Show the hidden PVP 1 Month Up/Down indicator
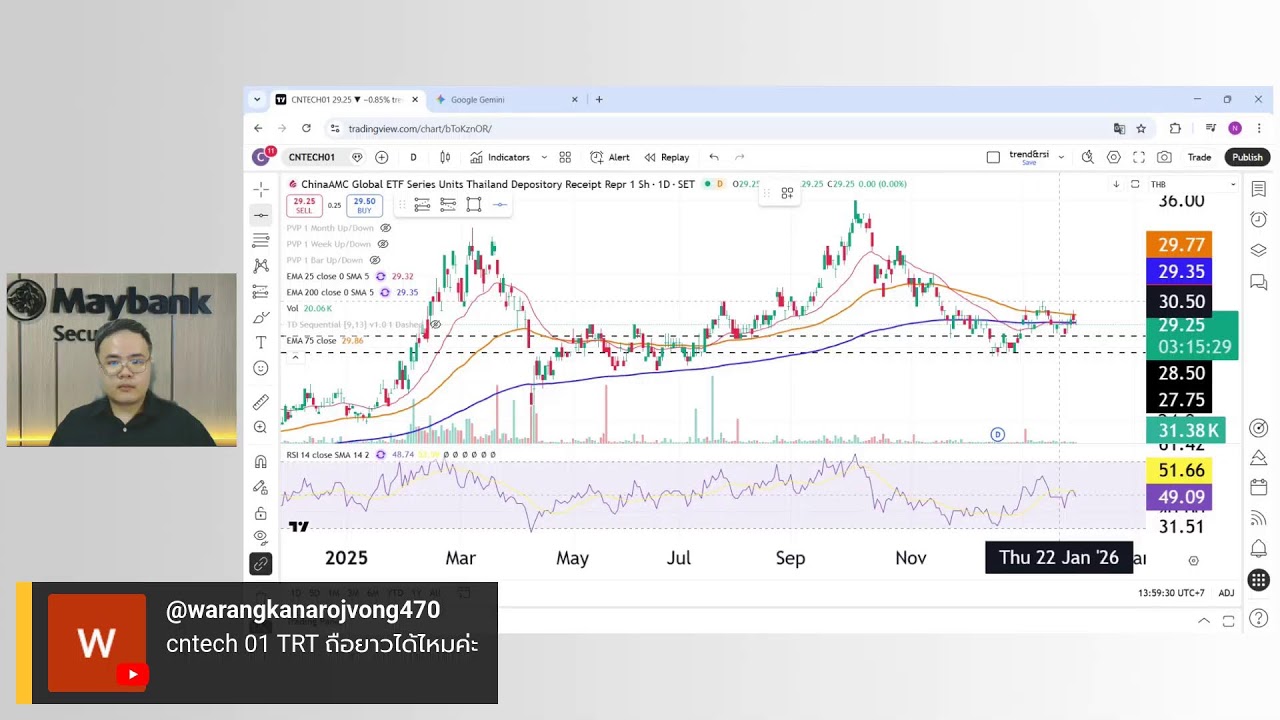 pyautogui.click(x=385, y=228)
